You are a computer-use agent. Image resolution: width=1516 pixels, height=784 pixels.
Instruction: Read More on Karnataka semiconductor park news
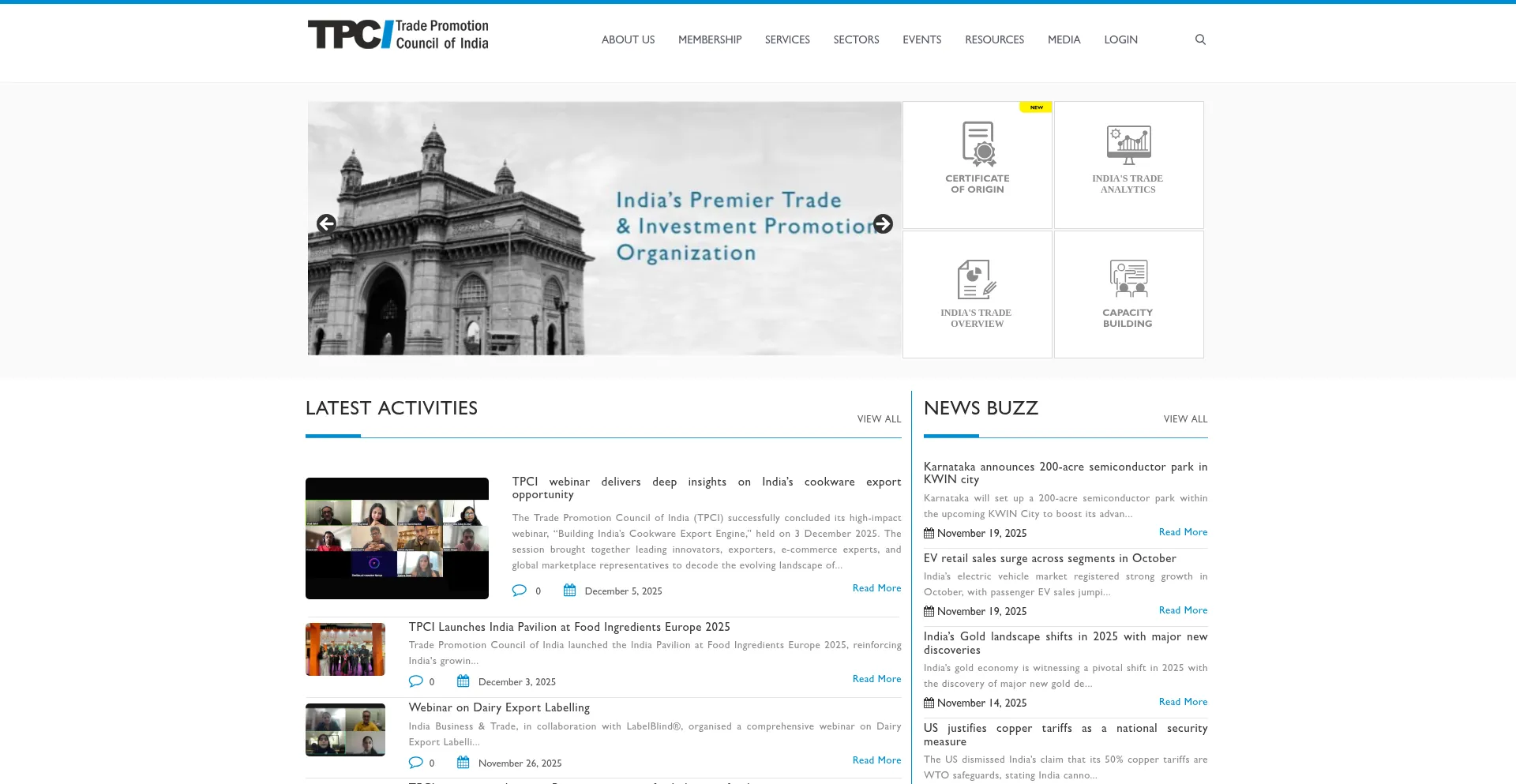pyautogui.click(x=1183, y=532)
